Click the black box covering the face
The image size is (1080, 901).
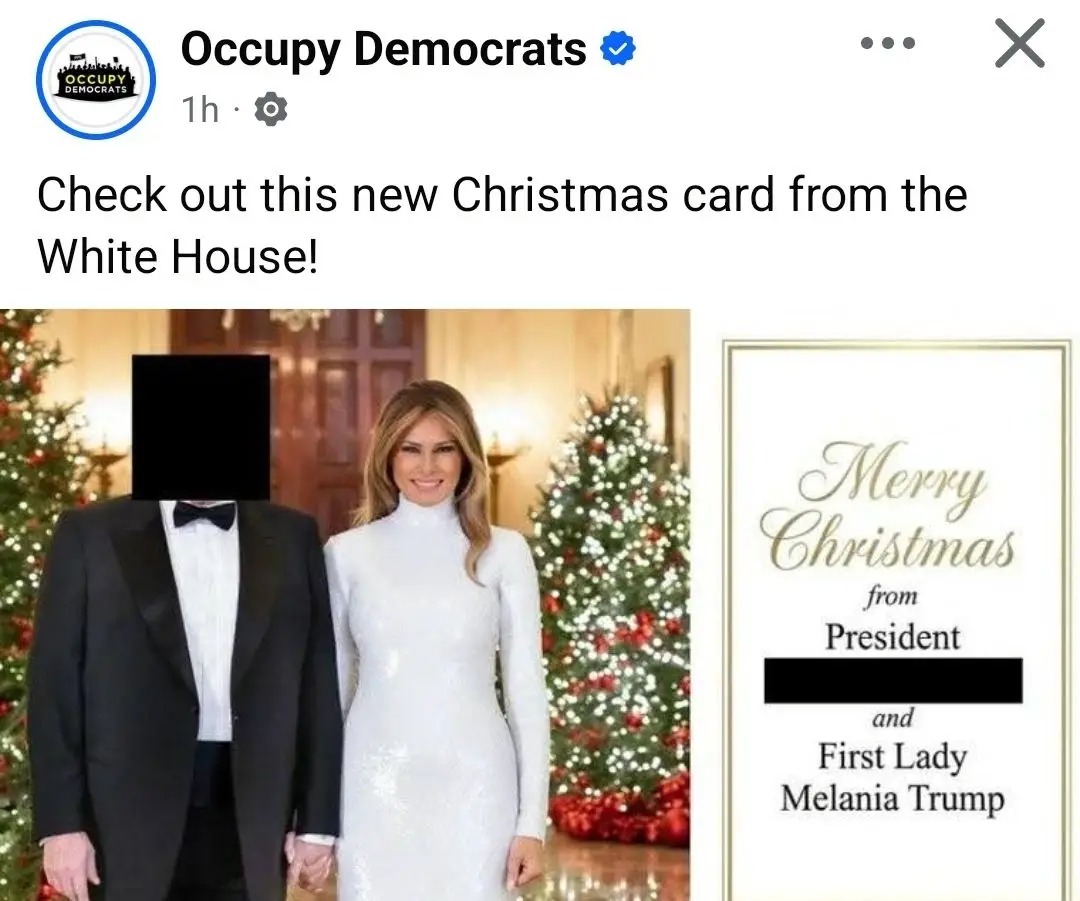point(200,427)
